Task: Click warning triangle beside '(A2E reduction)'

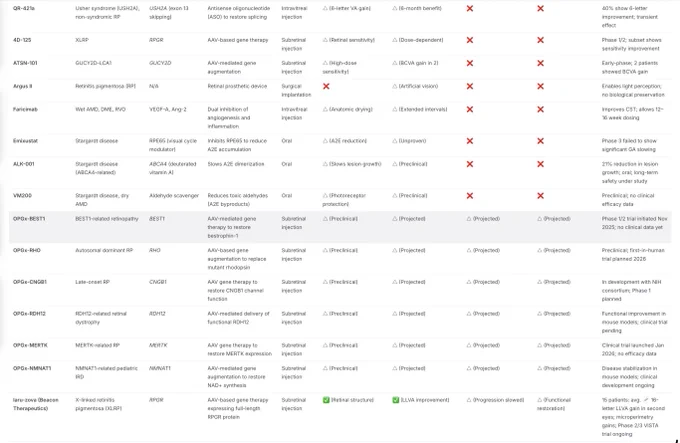Action: point(325,141)
